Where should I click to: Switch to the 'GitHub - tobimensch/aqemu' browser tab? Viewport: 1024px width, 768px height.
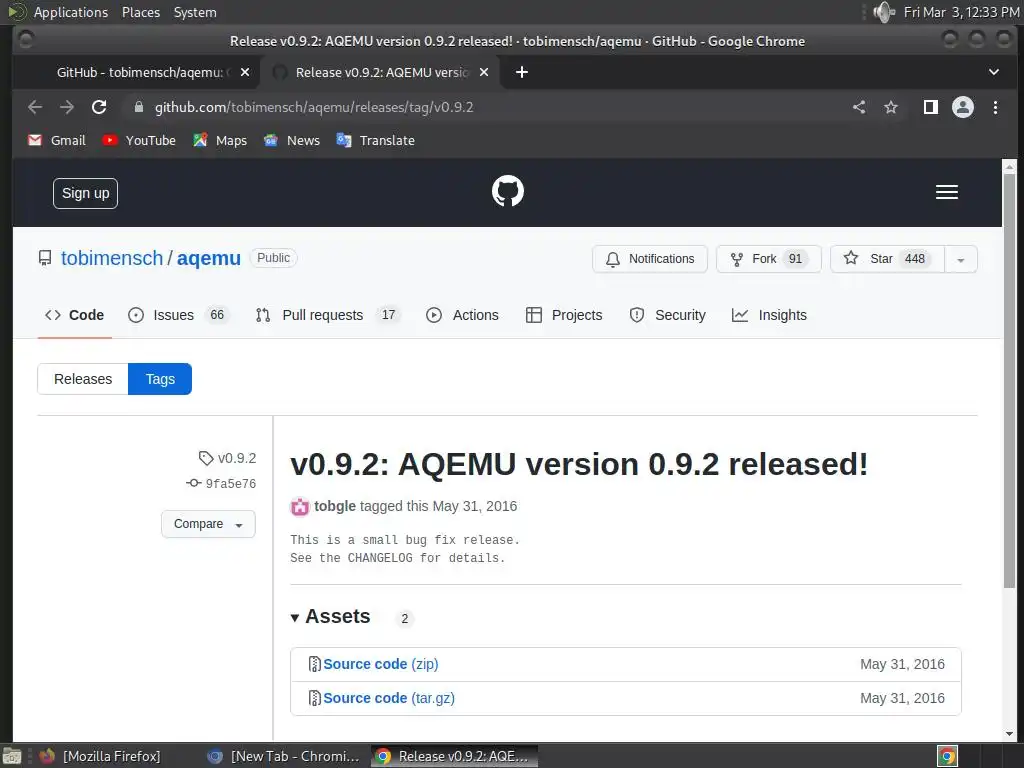pyautogui.click(x=137, y=72)
